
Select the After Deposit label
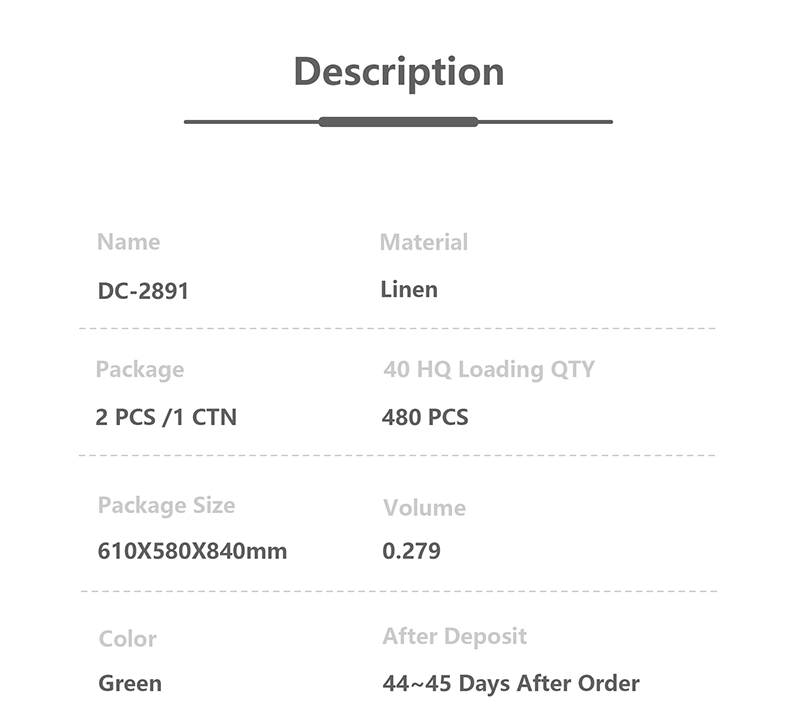point(455,637)
